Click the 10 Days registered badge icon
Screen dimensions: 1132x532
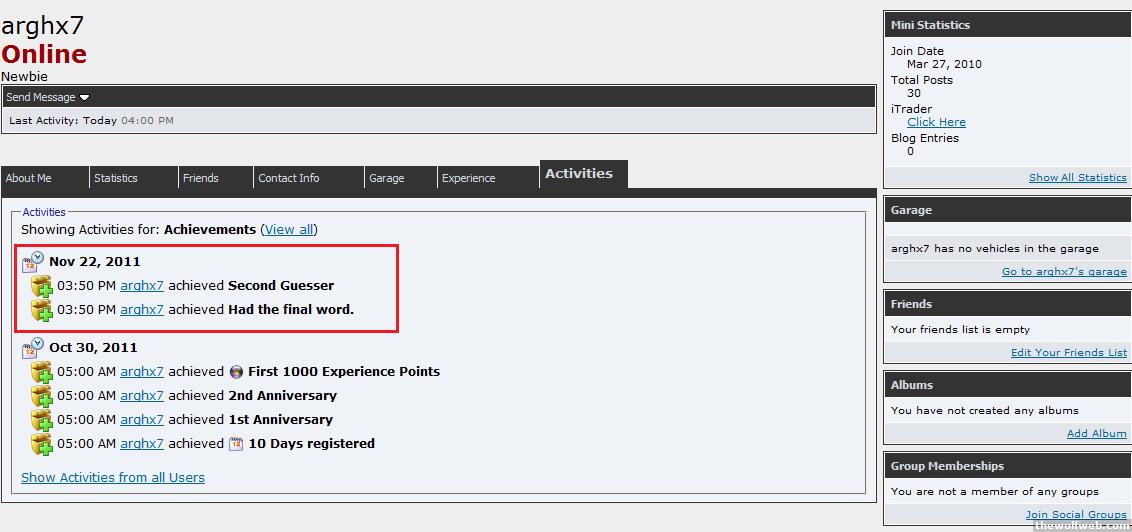(x=236, y=443)
